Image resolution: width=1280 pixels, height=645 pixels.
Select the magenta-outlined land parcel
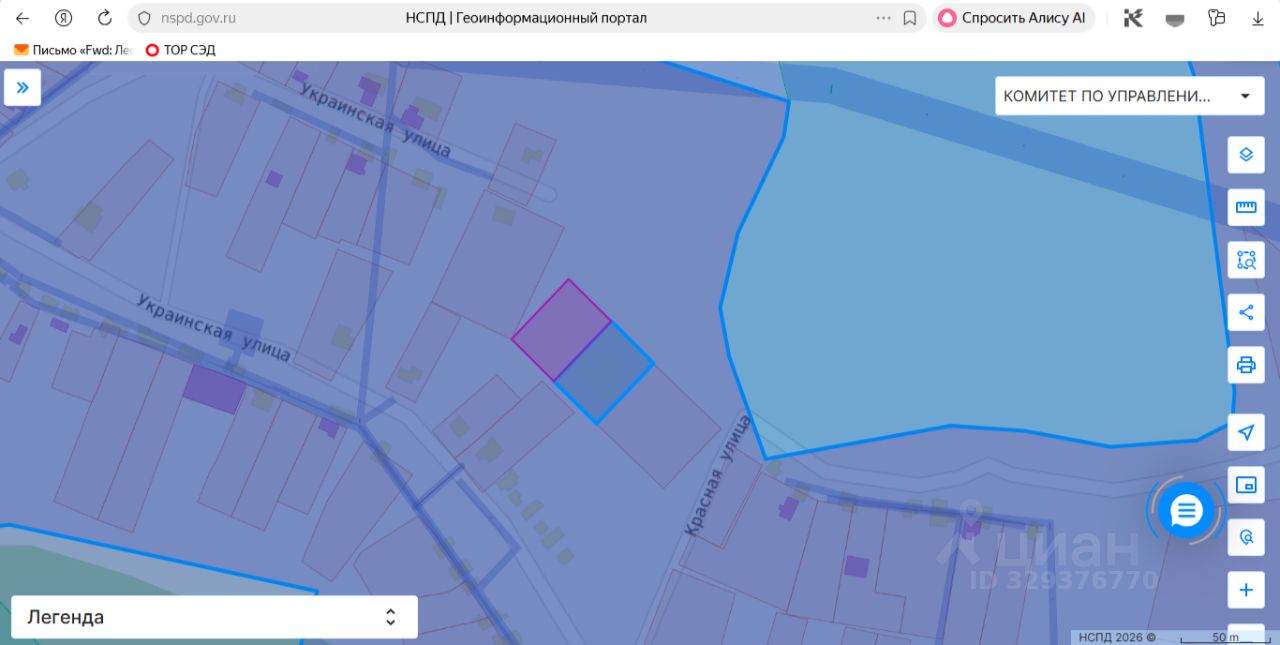[x=561, y=330]
